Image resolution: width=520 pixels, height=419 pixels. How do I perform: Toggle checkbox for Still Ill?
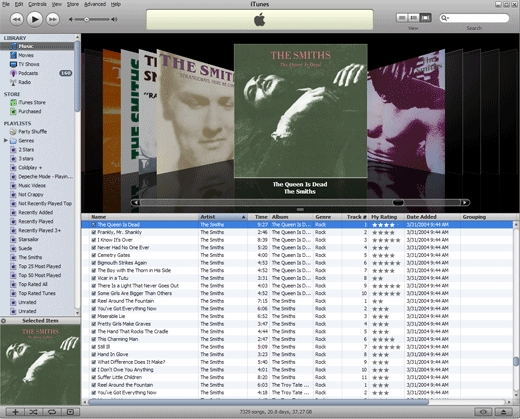pos(94,347)
